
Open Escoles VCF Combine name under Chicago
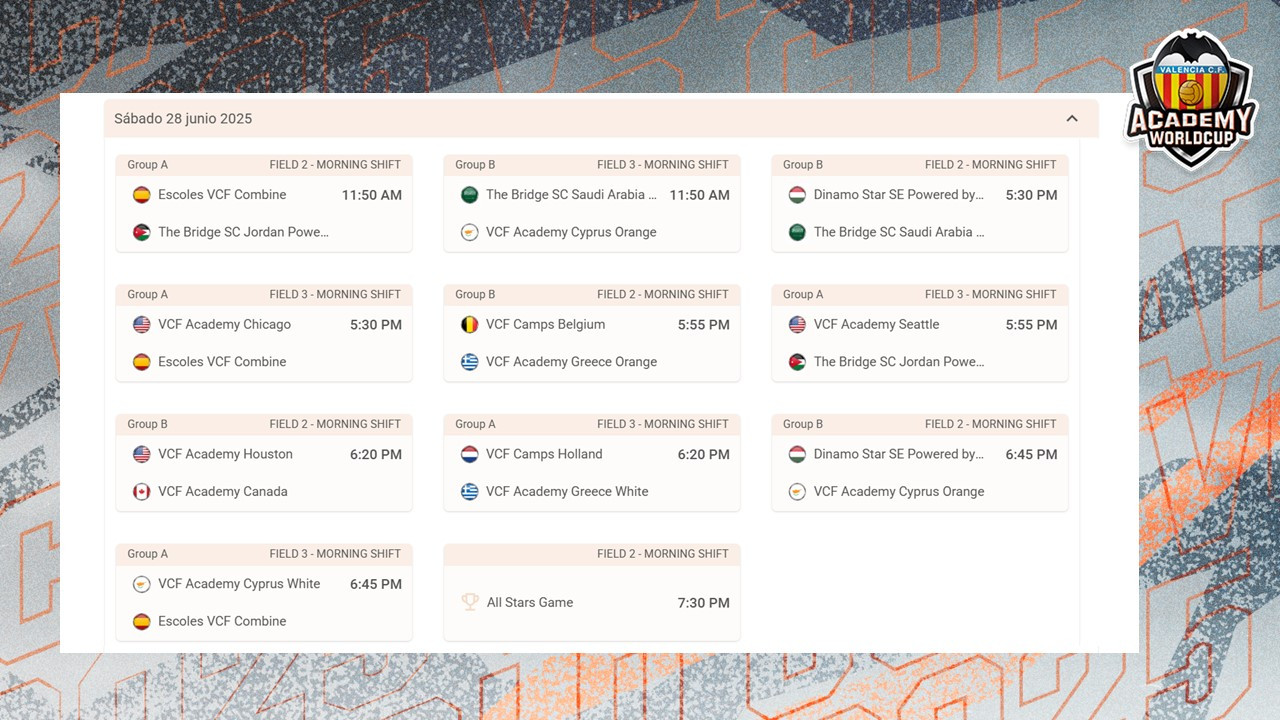[222, 362]
